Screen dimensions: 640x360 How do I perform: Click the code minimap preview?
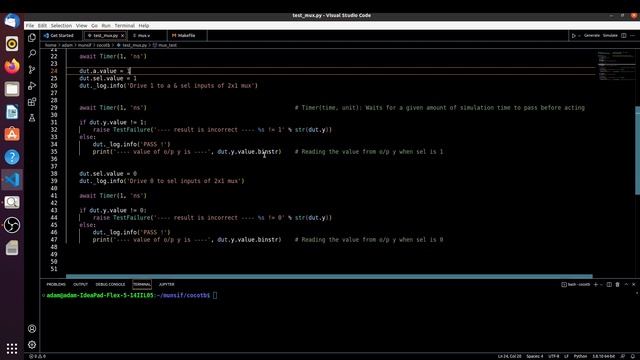[x=616, y=65]
